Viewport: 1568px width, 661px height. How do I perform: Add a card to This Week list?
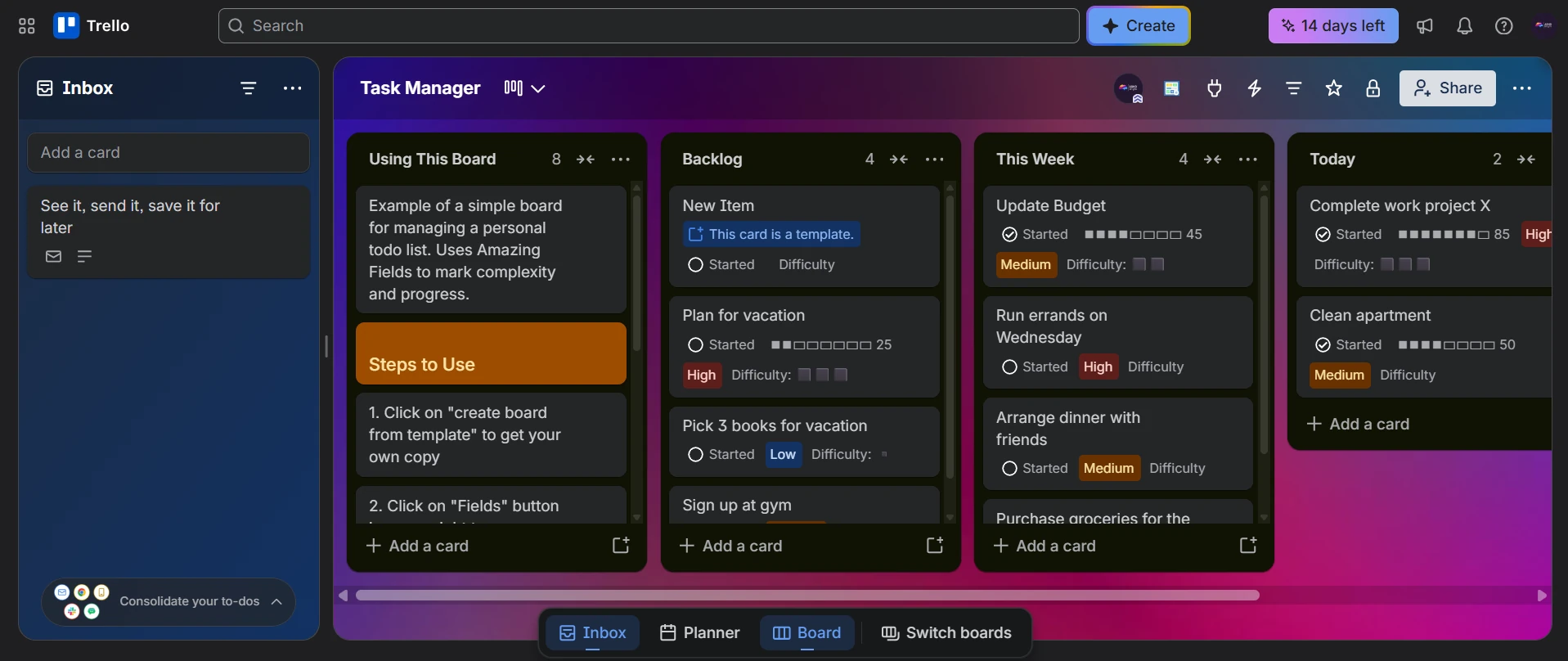[1045, 546]
